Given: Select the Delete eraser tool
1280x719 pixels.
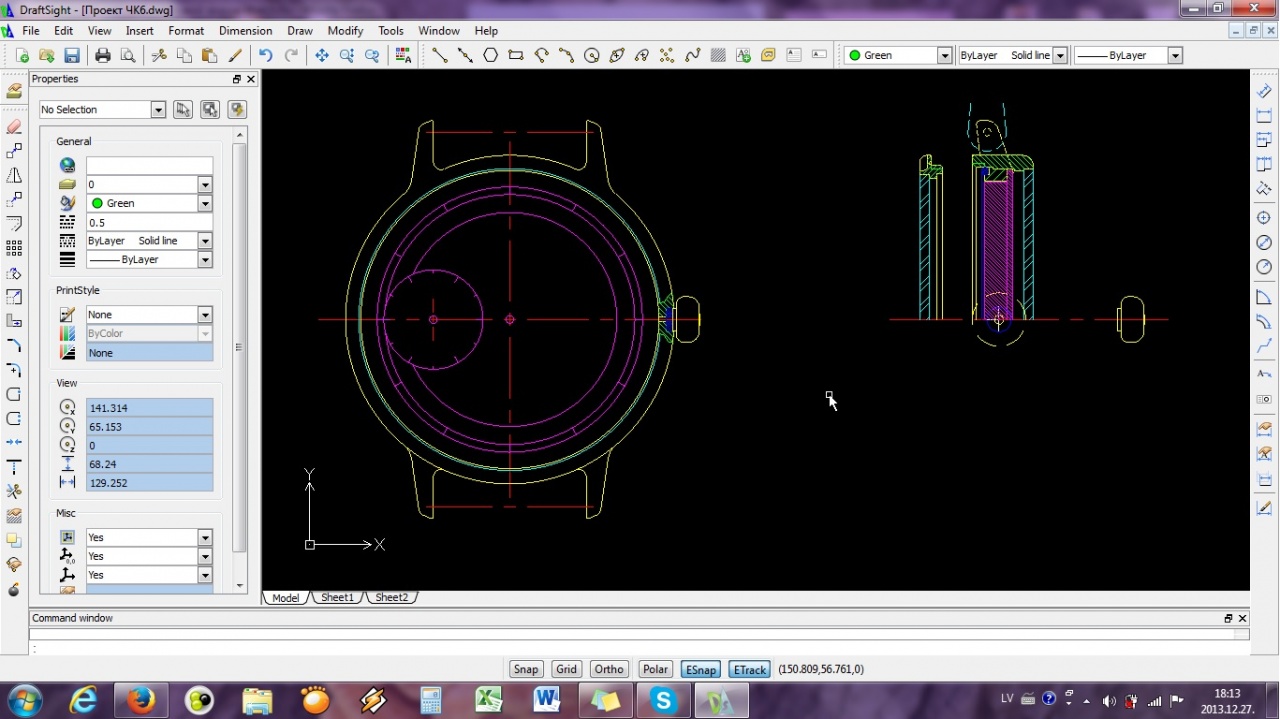Looking at the screenshot, I should coord(14,127).
